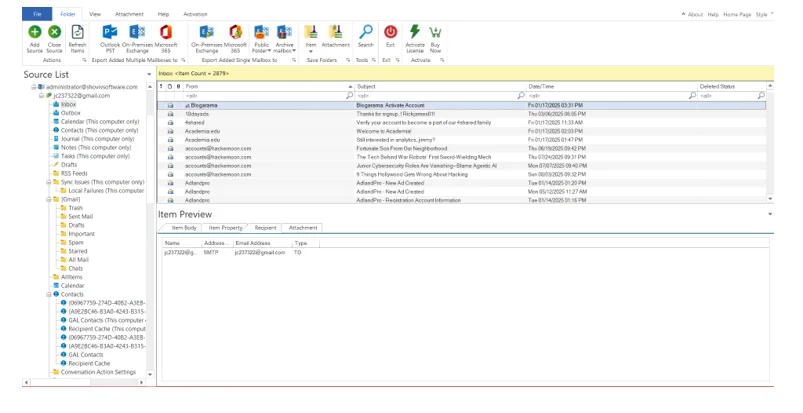This screenshot has height=413, width=803.
Task: Click search icon in From filter
Action: coord(350,96)
